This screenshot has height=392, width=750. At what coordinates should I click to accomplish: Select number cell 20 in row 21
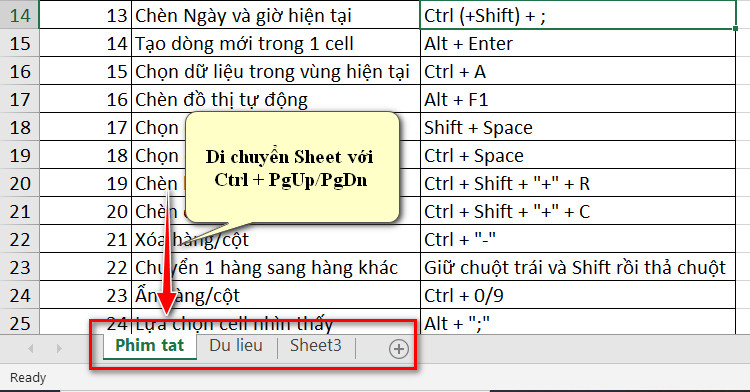85,211
